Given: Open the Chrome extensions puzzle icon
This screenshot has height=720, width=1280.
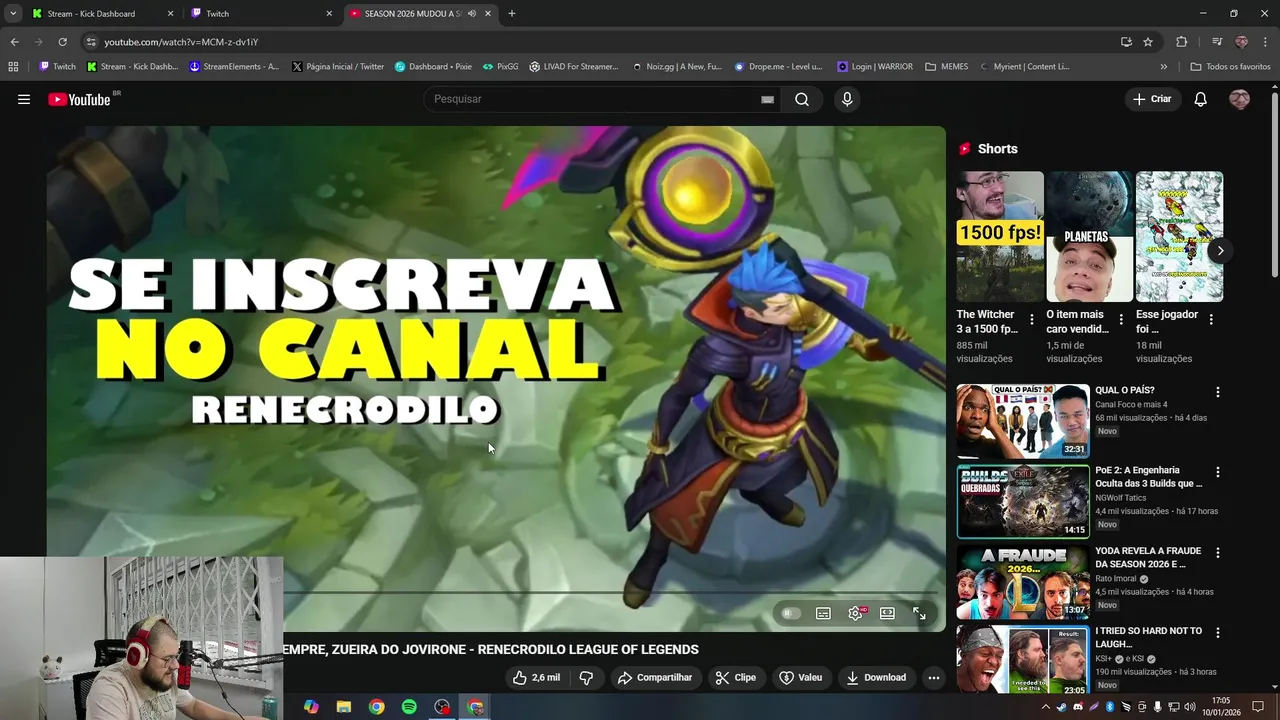Looking at the screenshot, I should (1181, 42).
